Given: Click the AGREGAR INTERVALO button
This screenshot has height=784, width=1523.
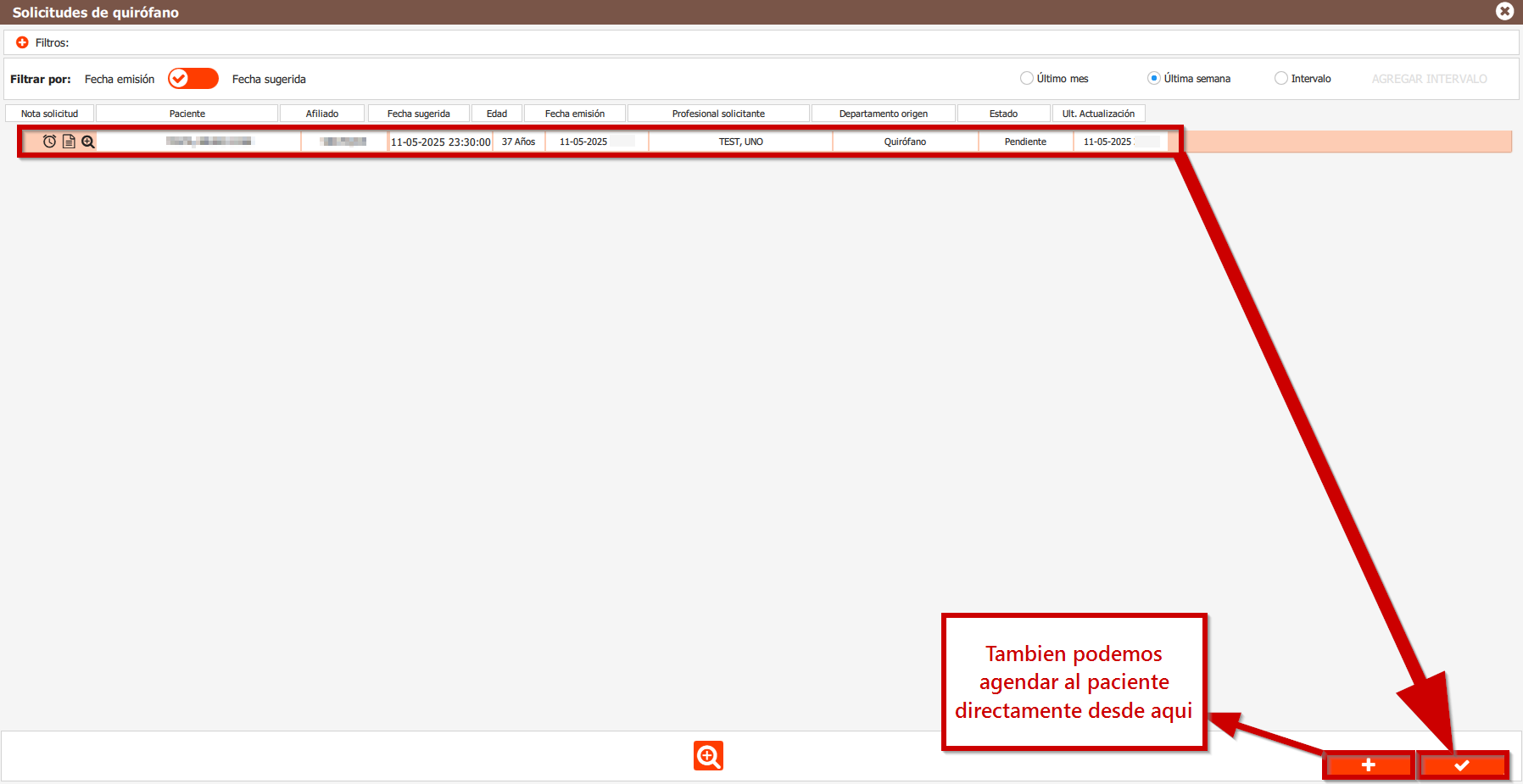Looking at the screenshot, I should (x=1429, y=79).
